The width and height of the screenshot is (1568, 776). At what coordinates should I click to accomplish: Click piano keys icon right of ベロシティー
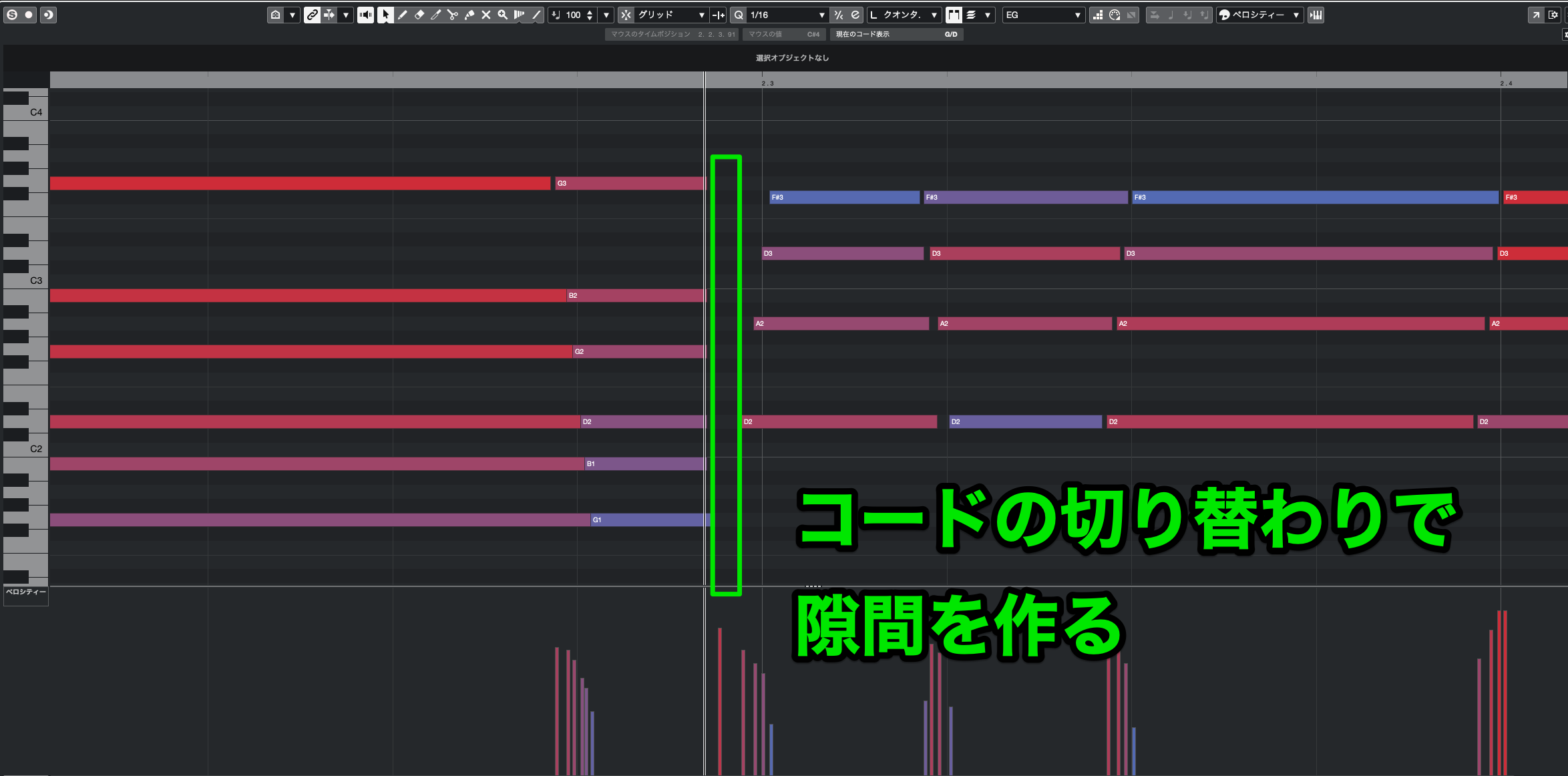pos(1316,15)
